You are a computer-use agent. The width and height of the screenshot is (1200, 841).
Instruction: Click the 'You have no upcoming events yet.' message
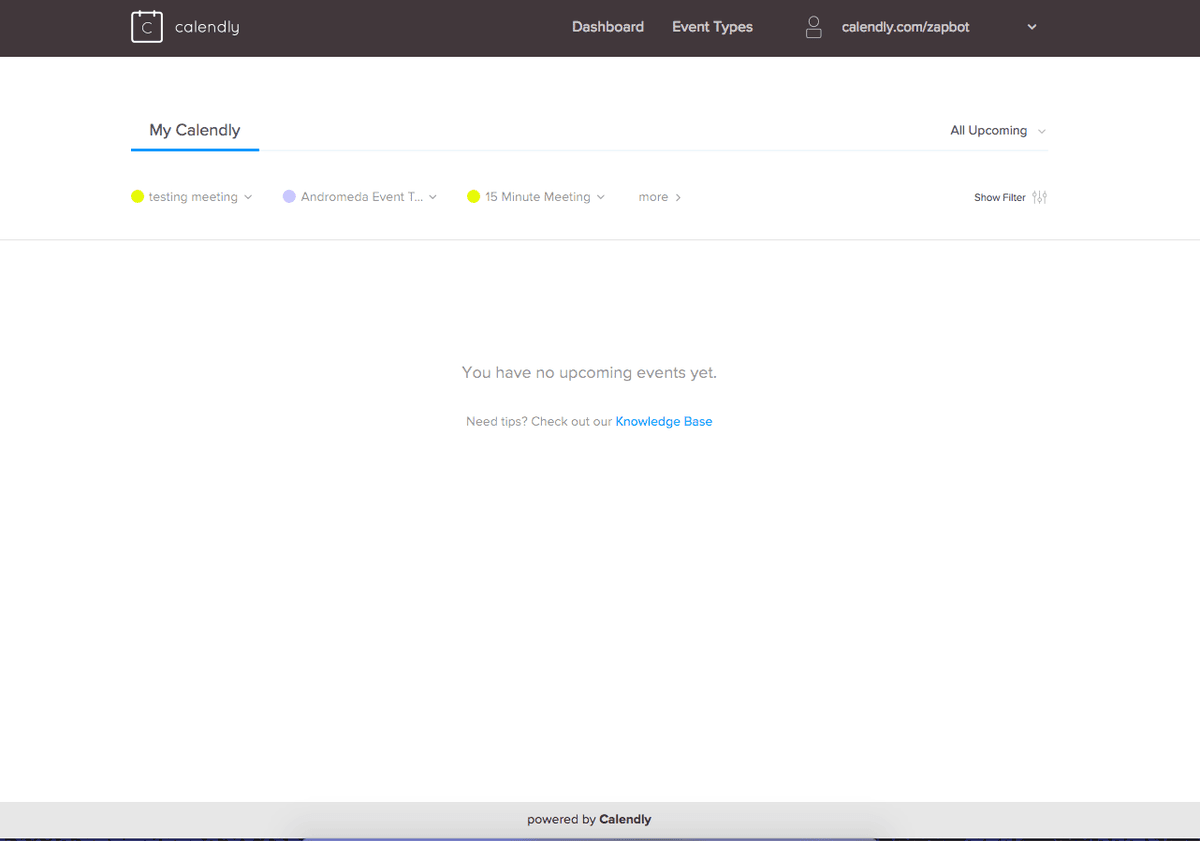click(x=589, y=372)
